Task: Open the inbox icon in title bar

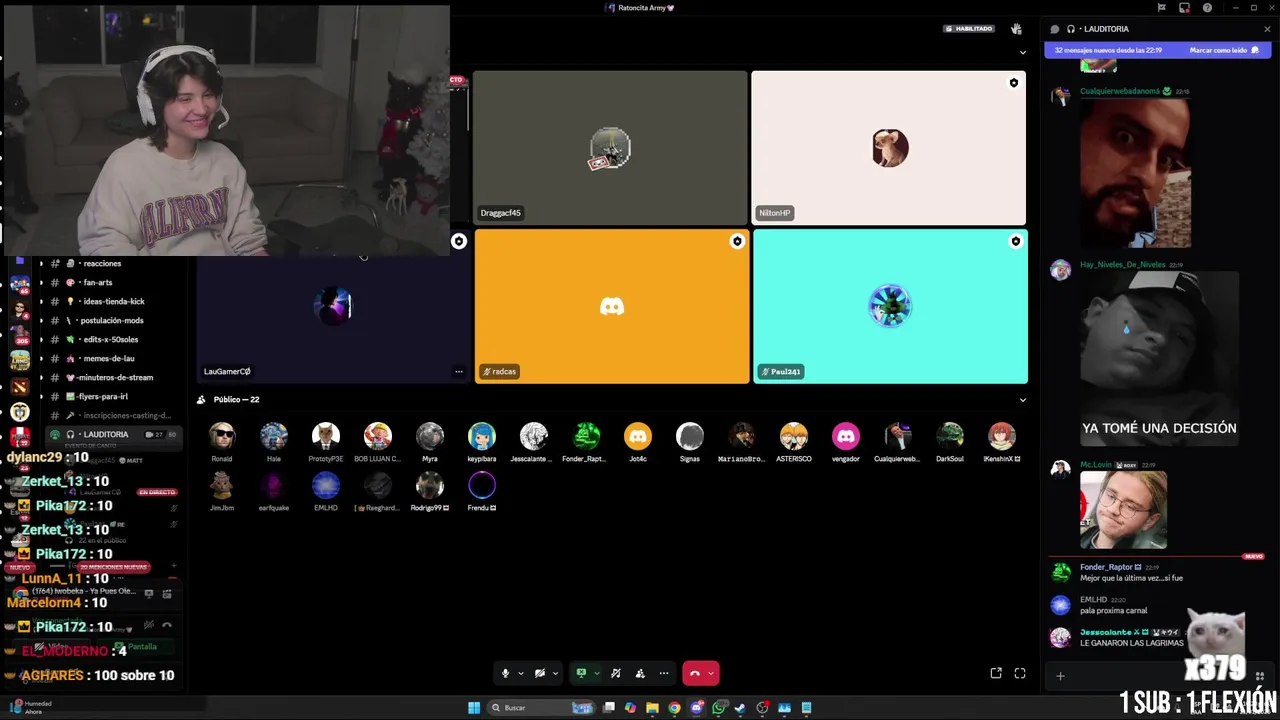Action: [x=1184, y=8]
